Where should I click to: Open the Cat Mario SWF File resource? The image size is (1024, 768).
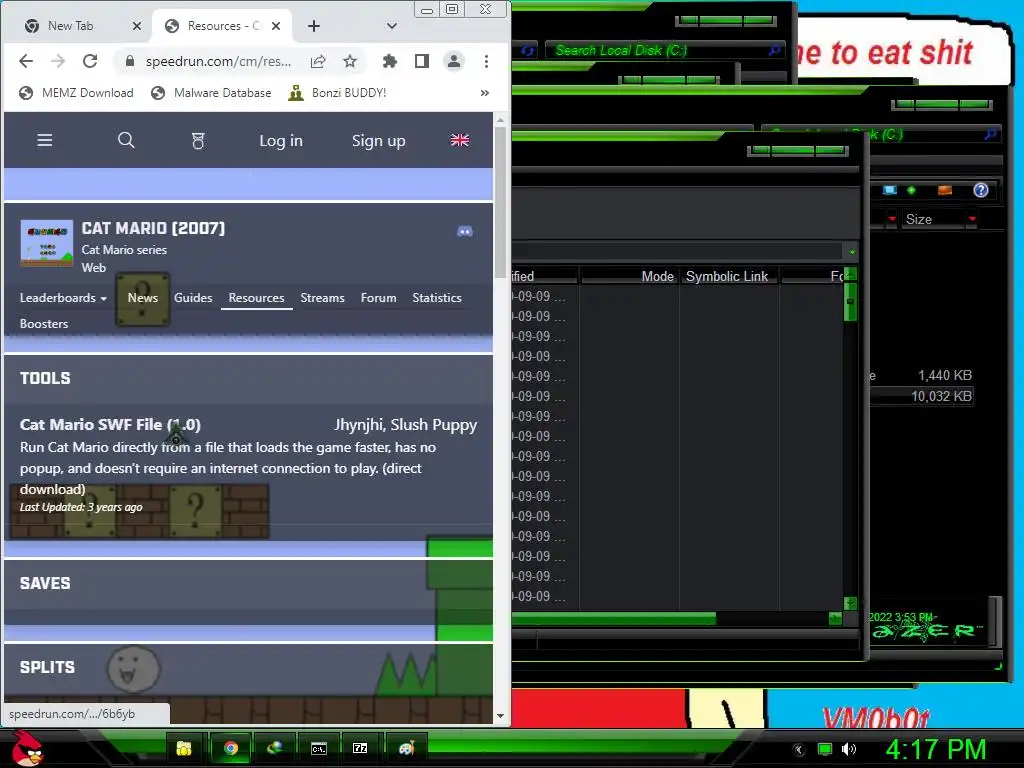click(110, 424)
